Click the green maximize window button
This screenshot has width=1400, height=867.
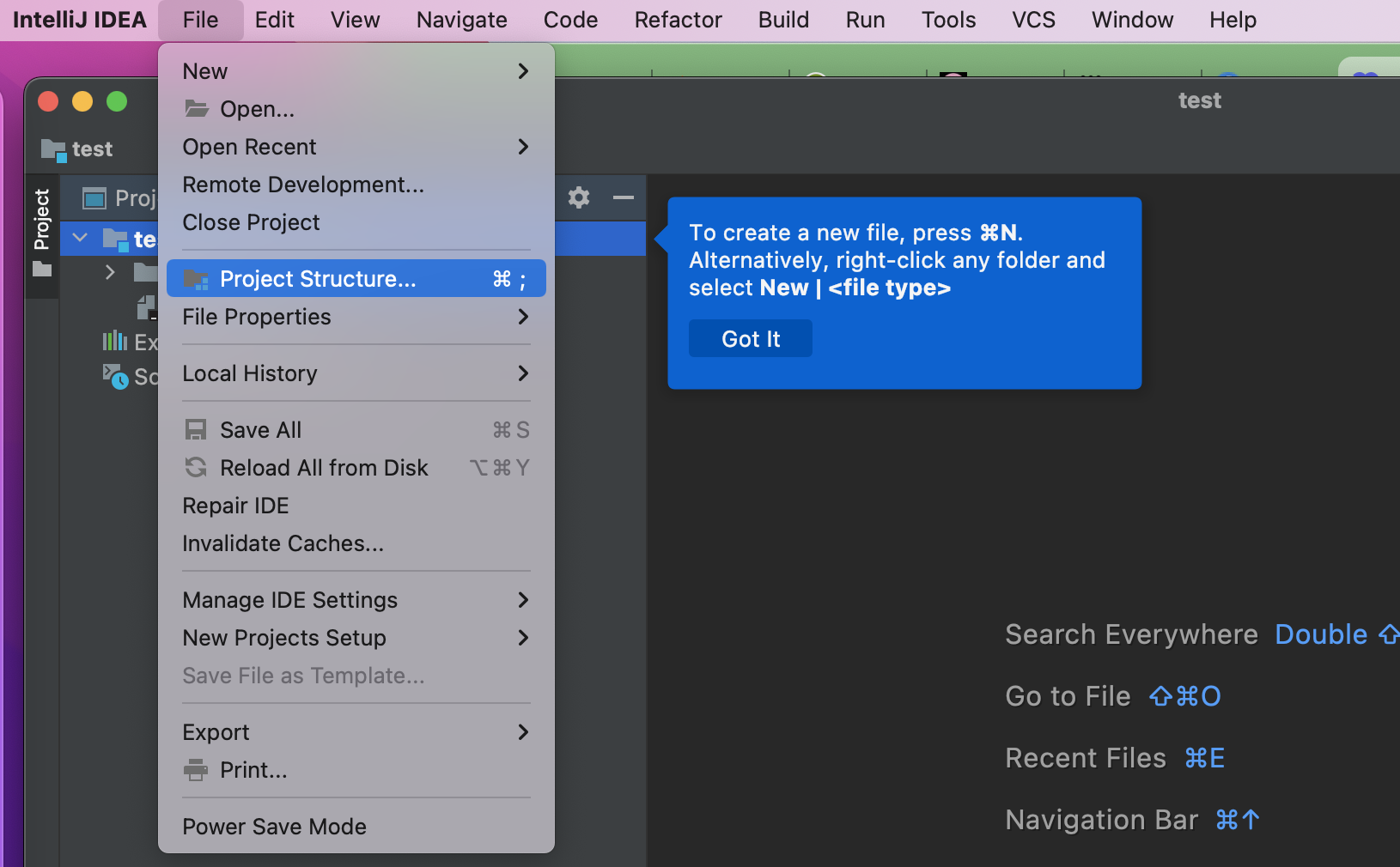pyautogui.click(x=117, y=101)
